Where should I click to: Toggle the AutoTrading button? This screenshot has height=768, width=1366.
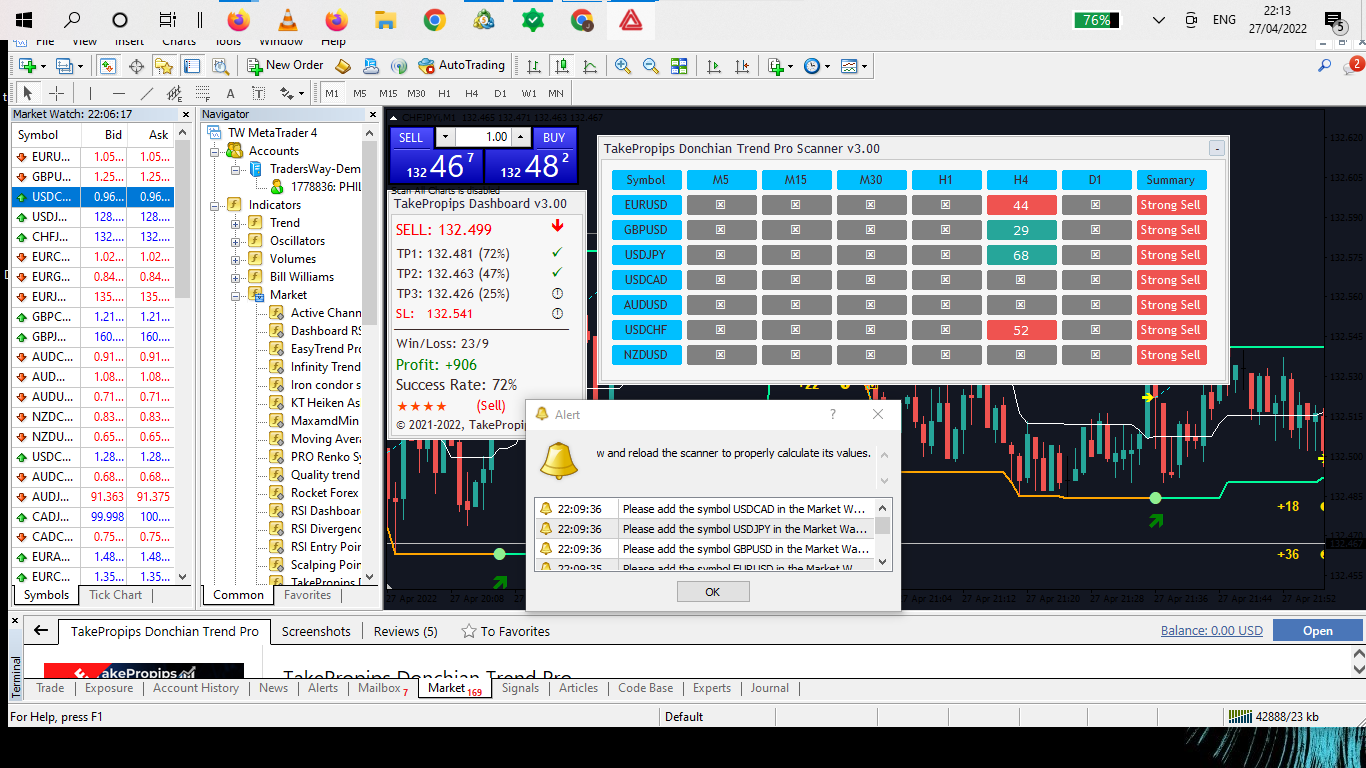(461, 66)
